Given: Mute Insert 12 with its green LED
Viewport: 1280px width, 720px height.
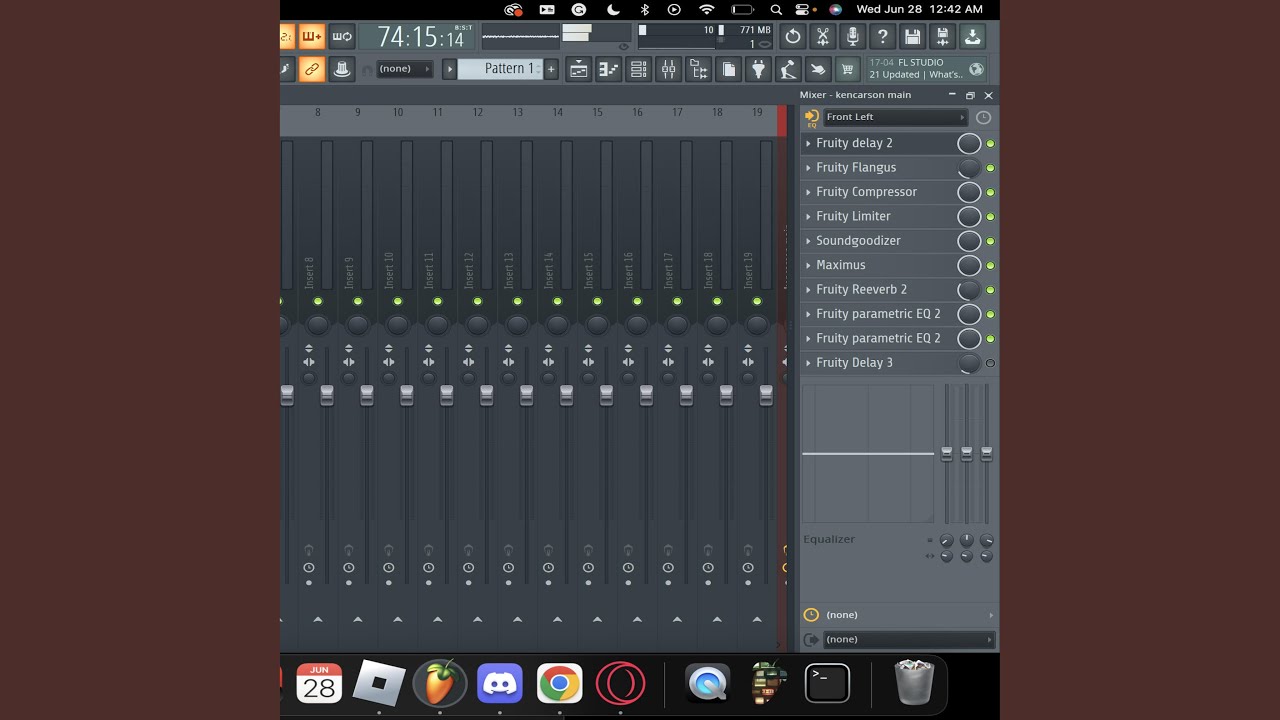Looking at the screenshot, I should 477,301.
